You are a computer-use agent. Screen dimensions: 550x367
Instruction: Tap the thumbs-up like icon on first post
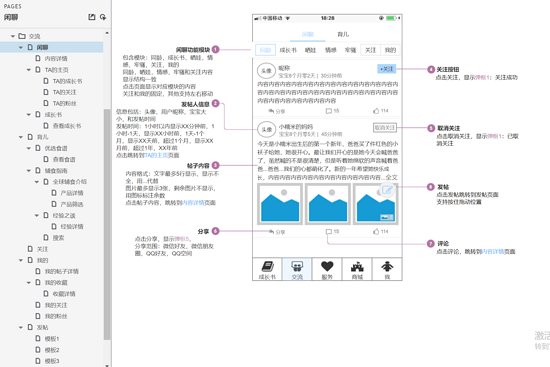tap(376, 111)
